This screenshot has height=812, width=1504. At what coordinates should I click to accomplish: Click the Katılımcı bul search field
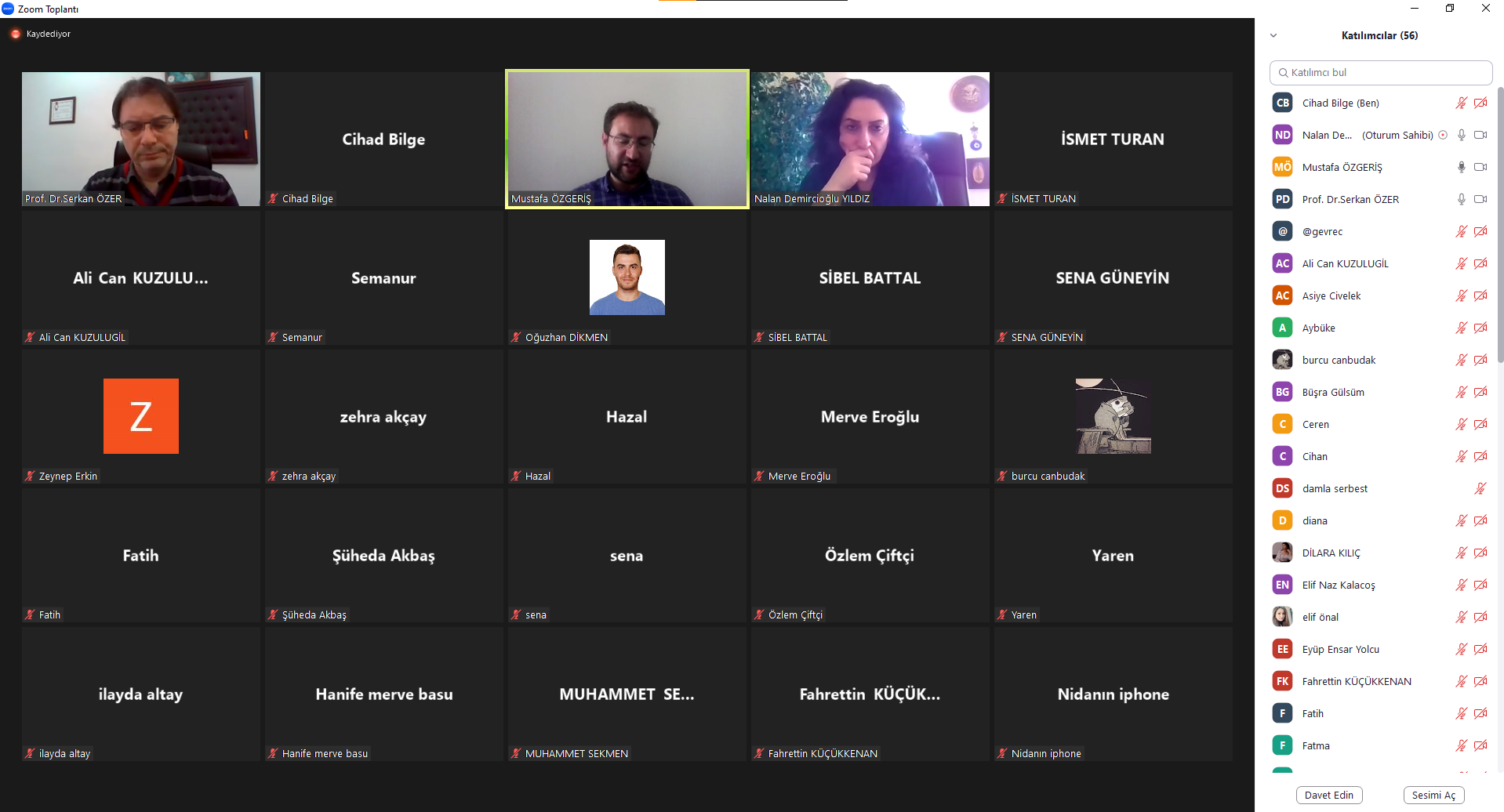pyautogui.click(x=1381, y=72)
